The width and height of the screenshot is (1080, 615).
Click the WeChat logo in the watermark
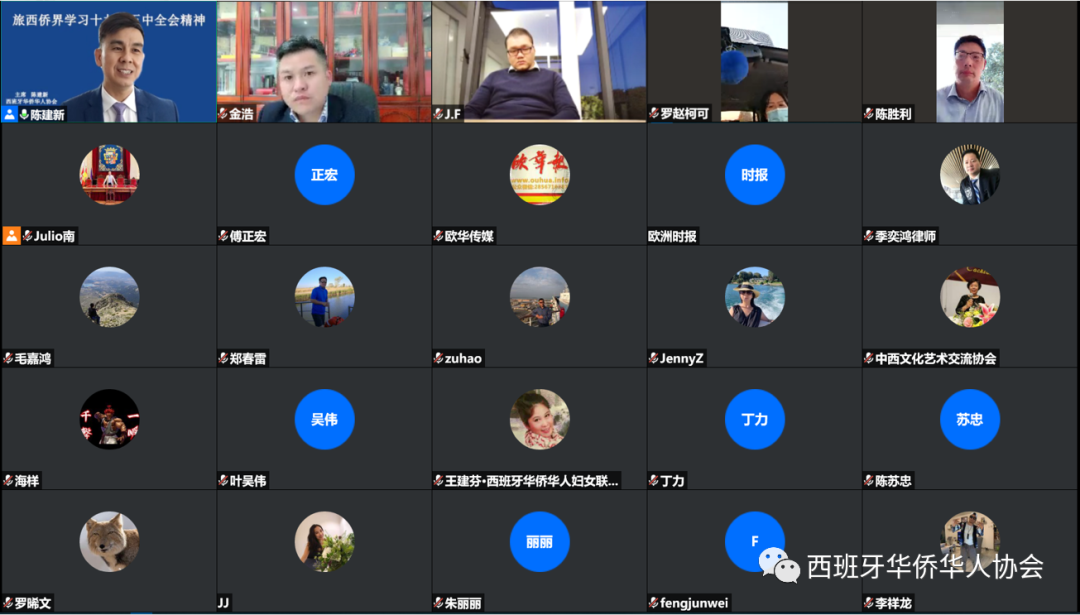tap(779, 565)
